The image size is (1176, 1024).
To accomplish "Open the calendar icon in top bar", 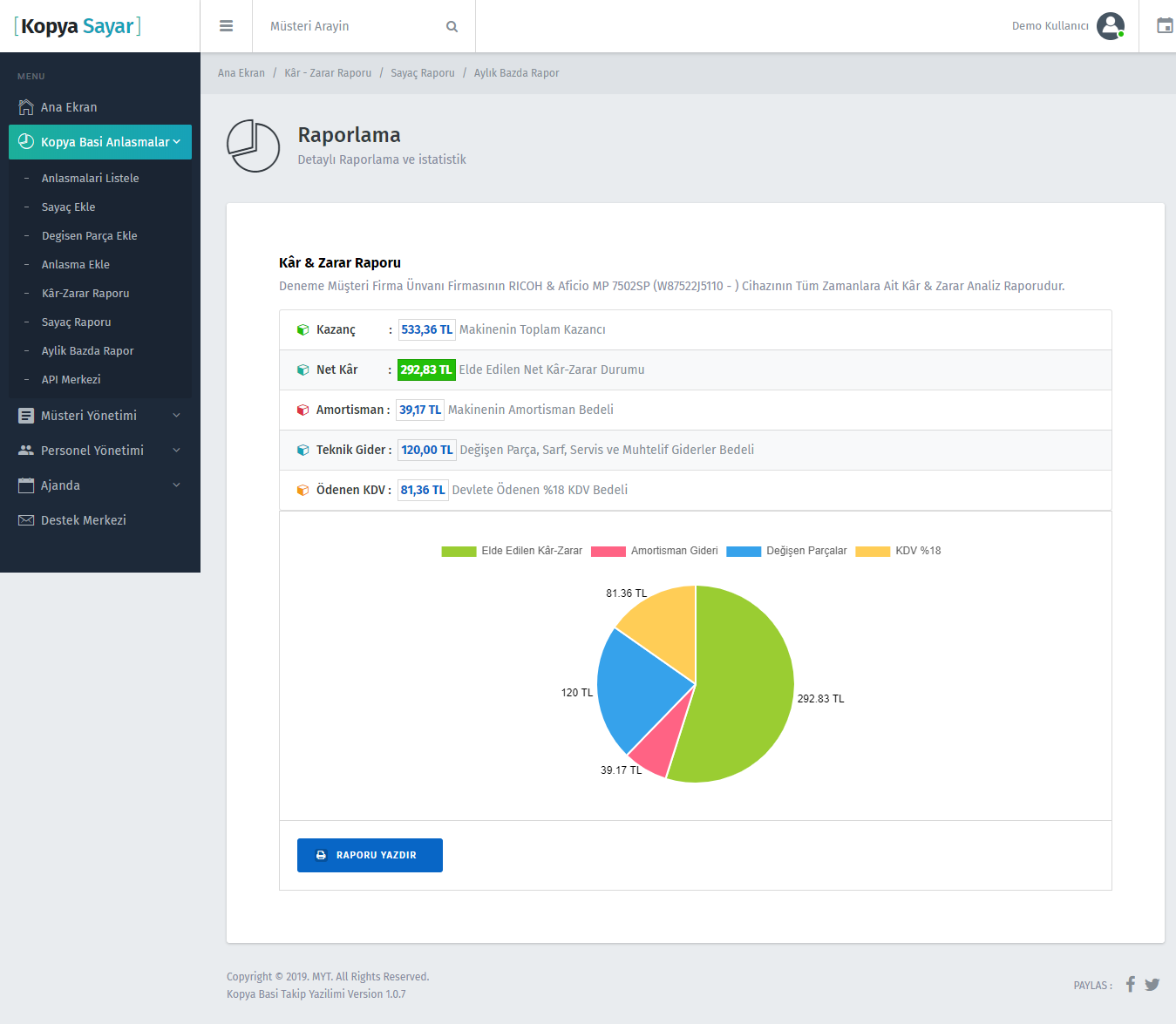I will click(1164, 26).
